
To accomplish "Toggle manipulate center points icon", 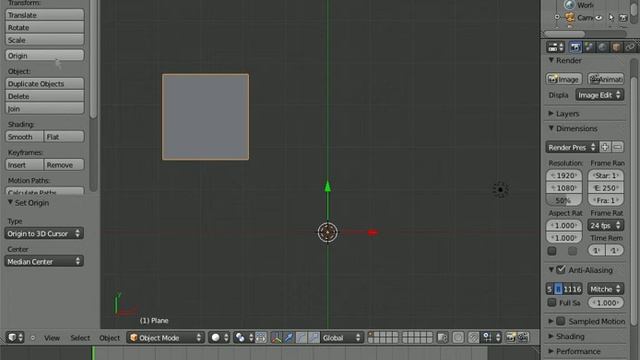I will [x=261, y=338].
